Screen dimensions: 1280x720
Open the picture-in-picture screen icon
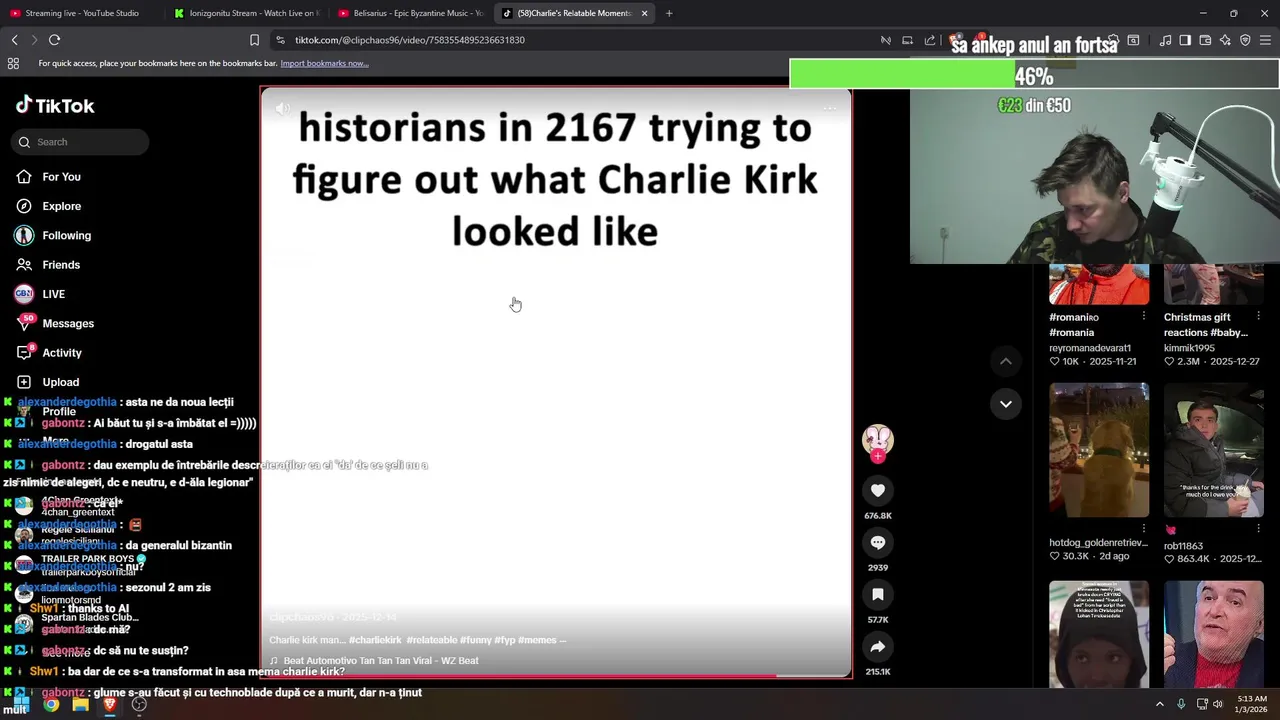point(907,40)
